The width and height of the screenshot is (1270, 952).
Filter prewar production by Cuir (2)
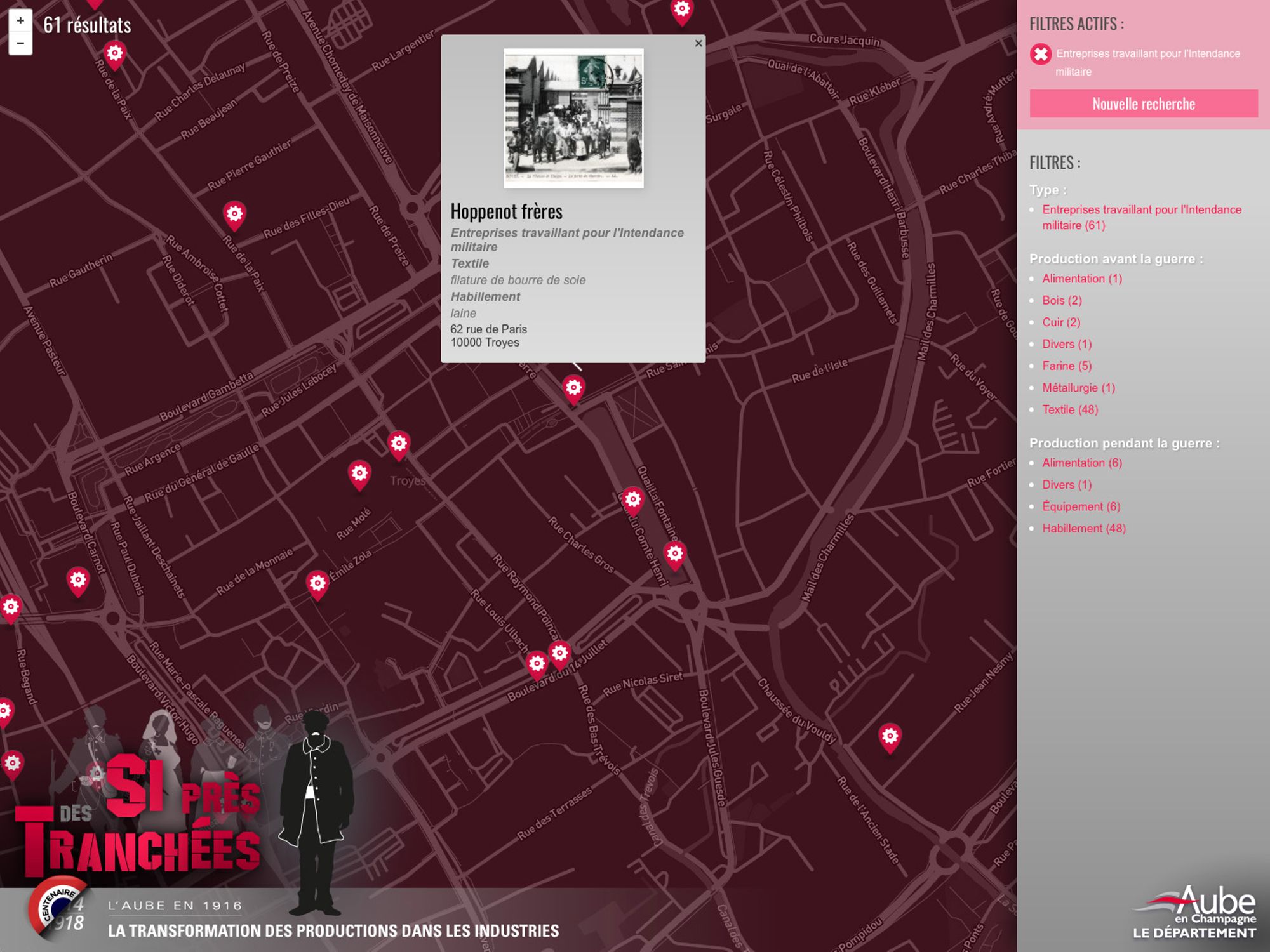click(x=1060, y=322)
